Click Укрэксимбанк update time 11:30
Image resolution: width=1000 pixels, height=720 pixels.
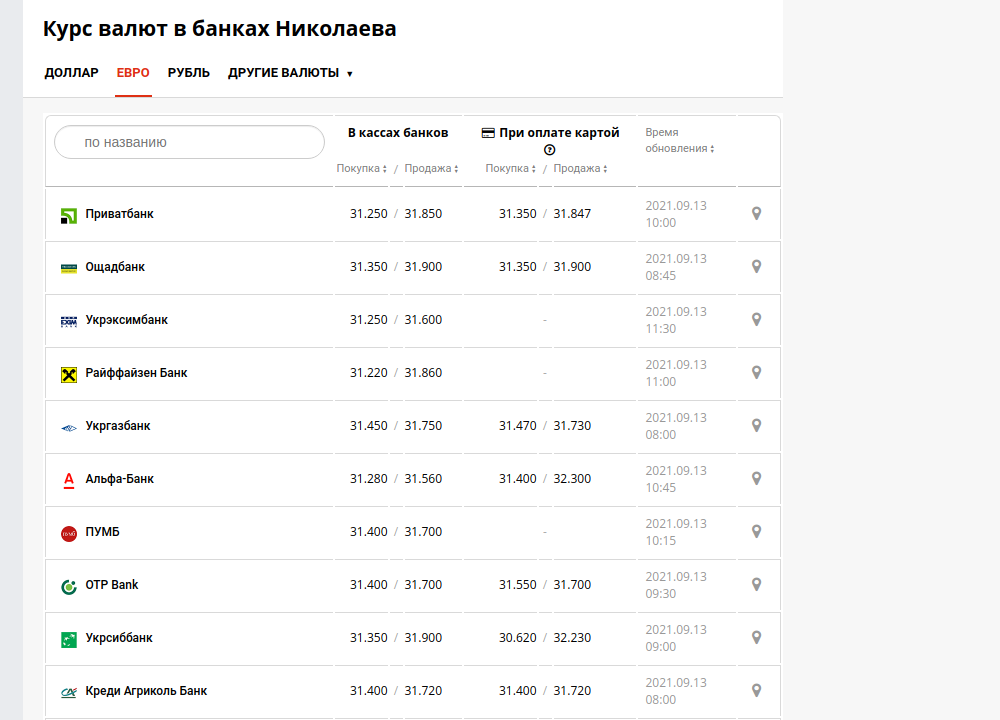(661, 328)
